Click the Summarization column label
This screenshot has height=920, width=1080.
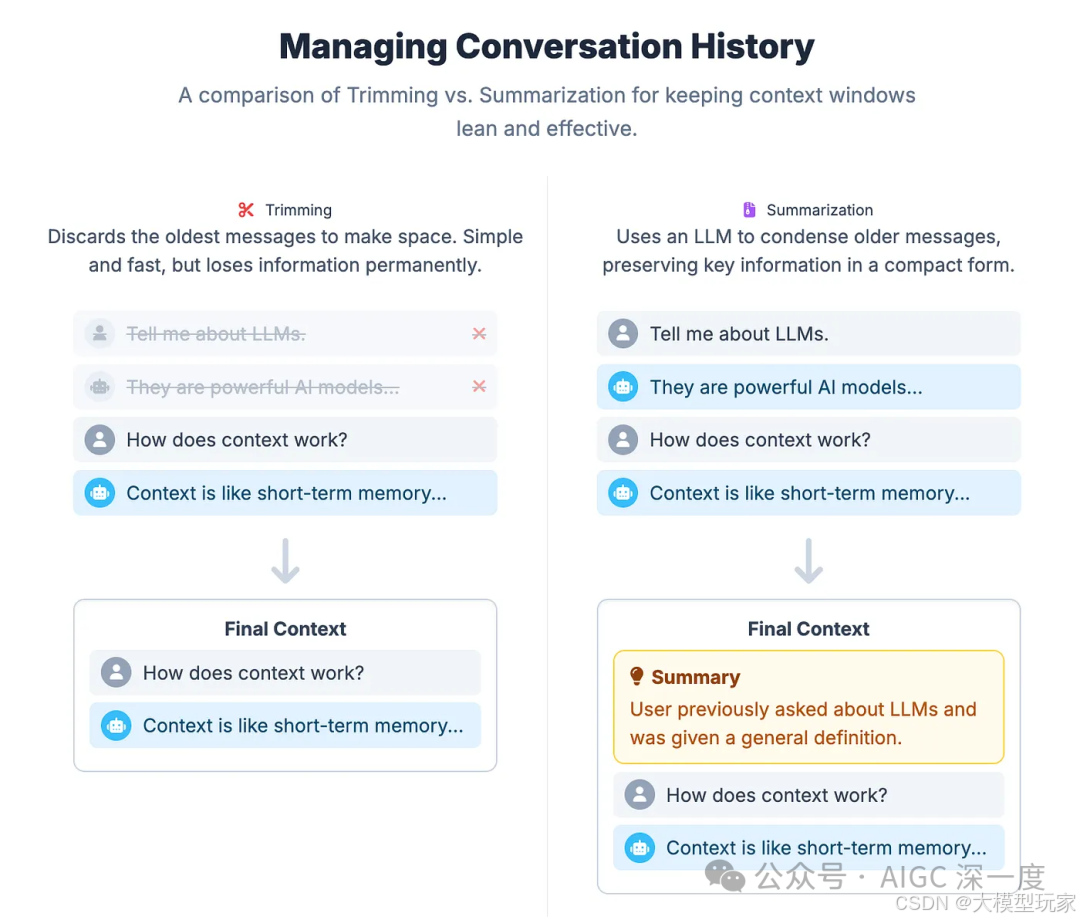point(820,210)
